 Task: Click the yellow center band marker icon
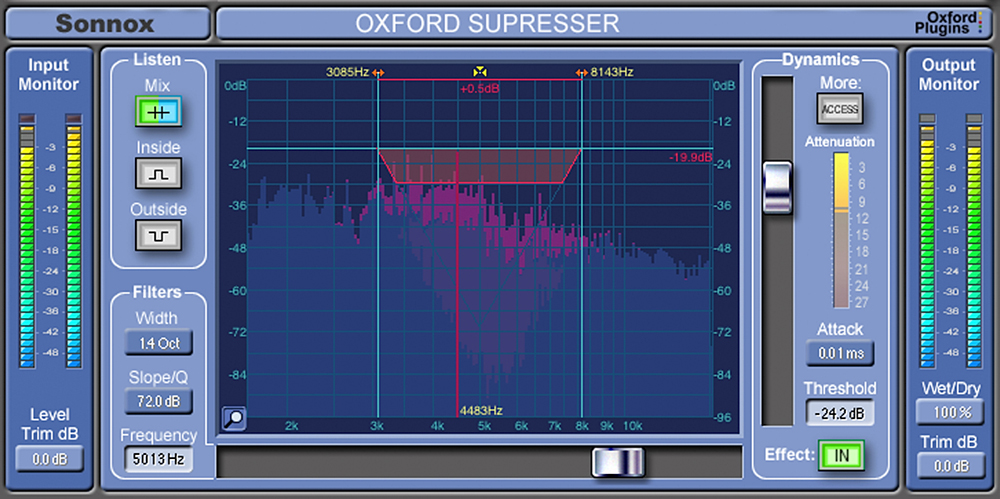pos(480,71)
